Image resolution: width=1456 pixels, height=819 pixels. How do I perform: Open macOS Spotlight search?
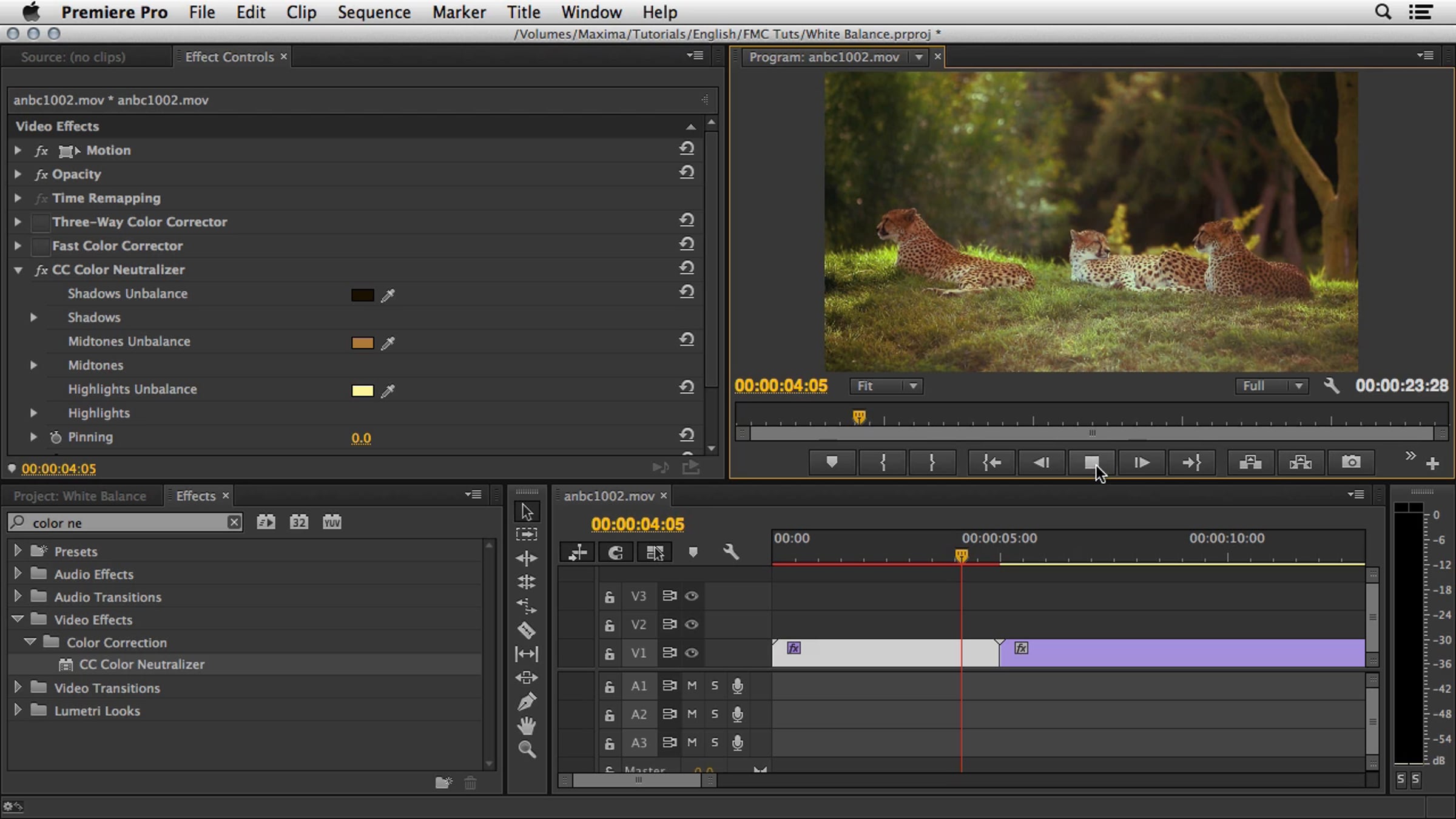pos(1383,12)
